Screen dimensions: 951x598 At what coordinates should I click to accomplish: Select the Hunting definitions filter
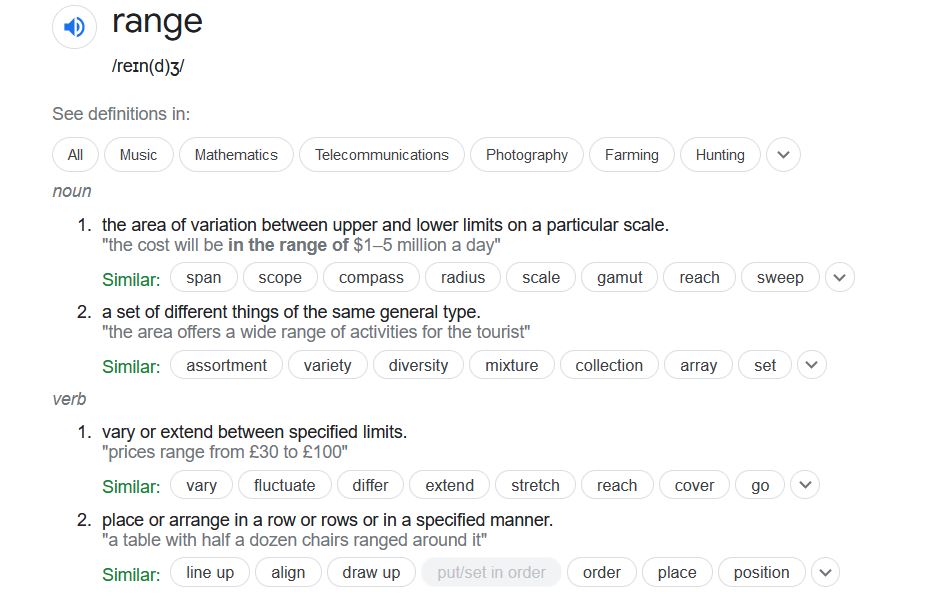pyautogui.click(x=720, y=155)
